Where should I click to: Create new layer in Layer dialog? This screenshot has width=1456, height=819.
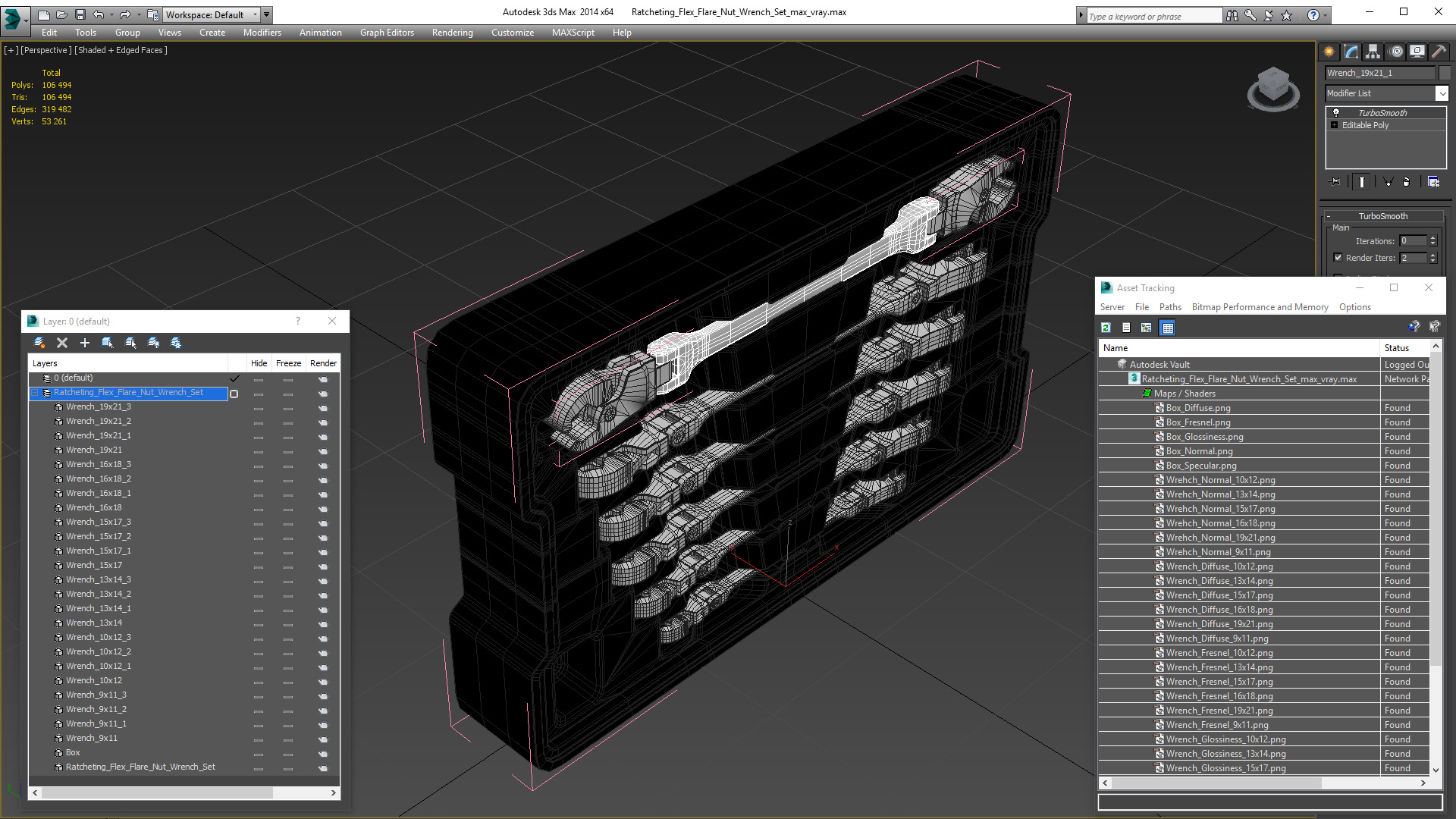click(x=39, y=343)
